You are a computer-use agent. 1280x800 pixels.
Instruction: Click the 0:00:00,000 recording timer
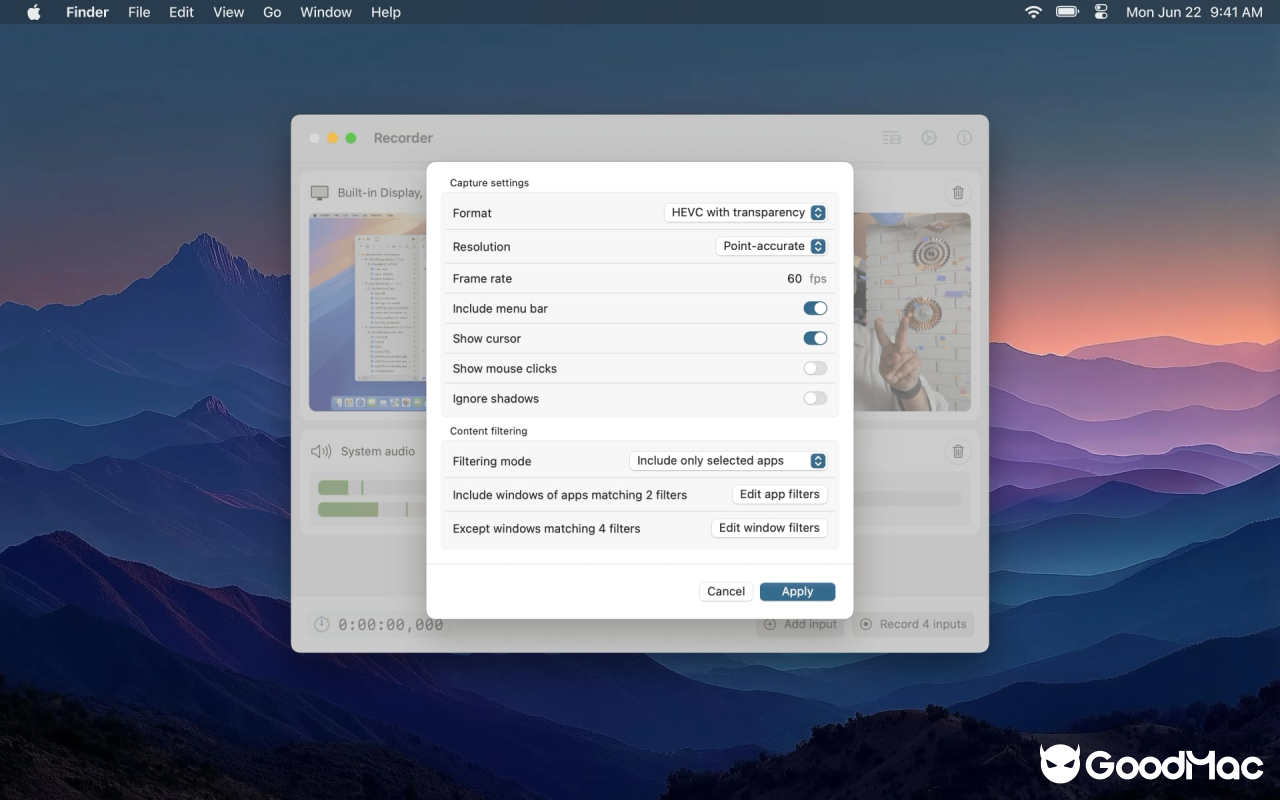pos(391,624)
